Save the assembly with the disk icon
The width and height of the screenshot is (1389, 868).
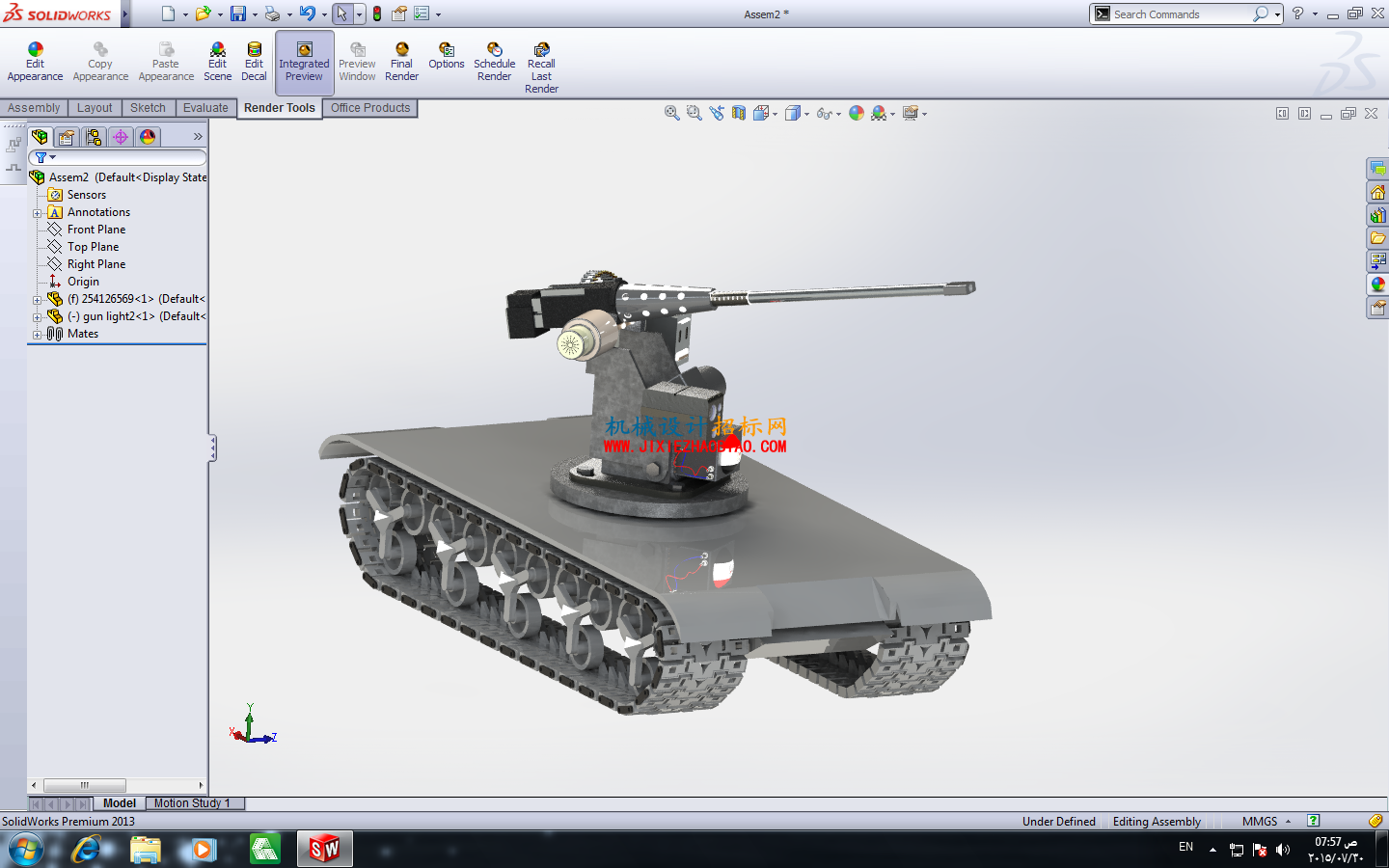coord(237,14)
